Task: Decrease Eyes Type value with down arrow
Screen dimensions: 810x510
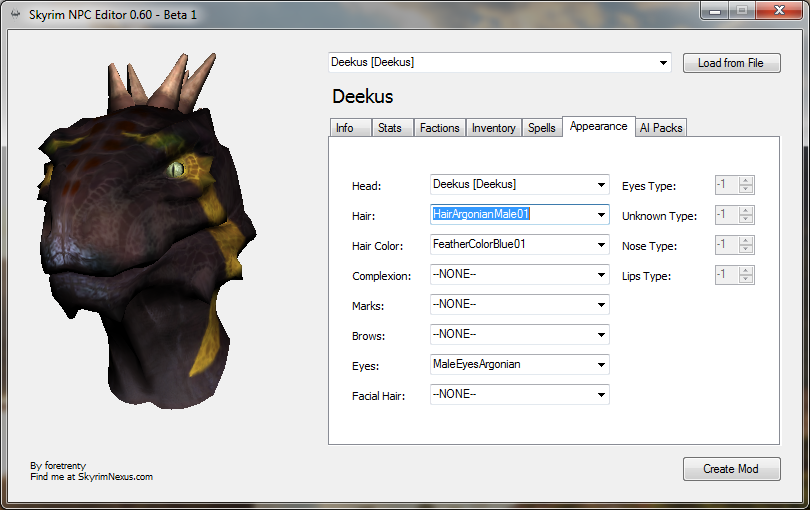Action: [745, 189]
